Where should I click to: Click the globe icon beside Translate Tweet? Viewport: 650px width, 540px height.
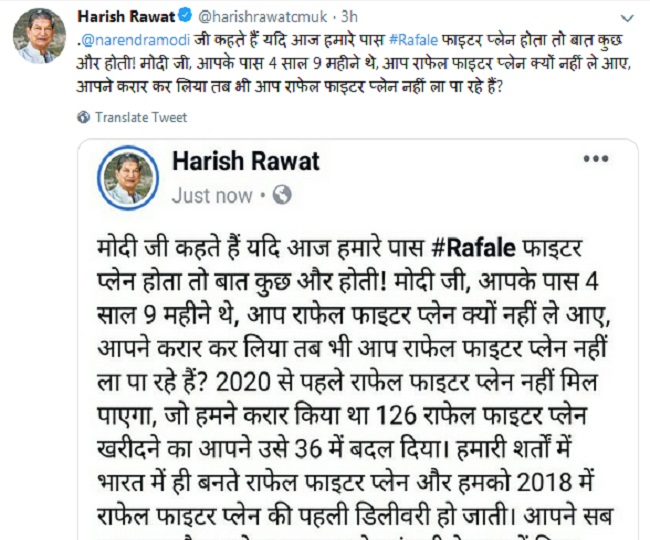click(83, 117)
